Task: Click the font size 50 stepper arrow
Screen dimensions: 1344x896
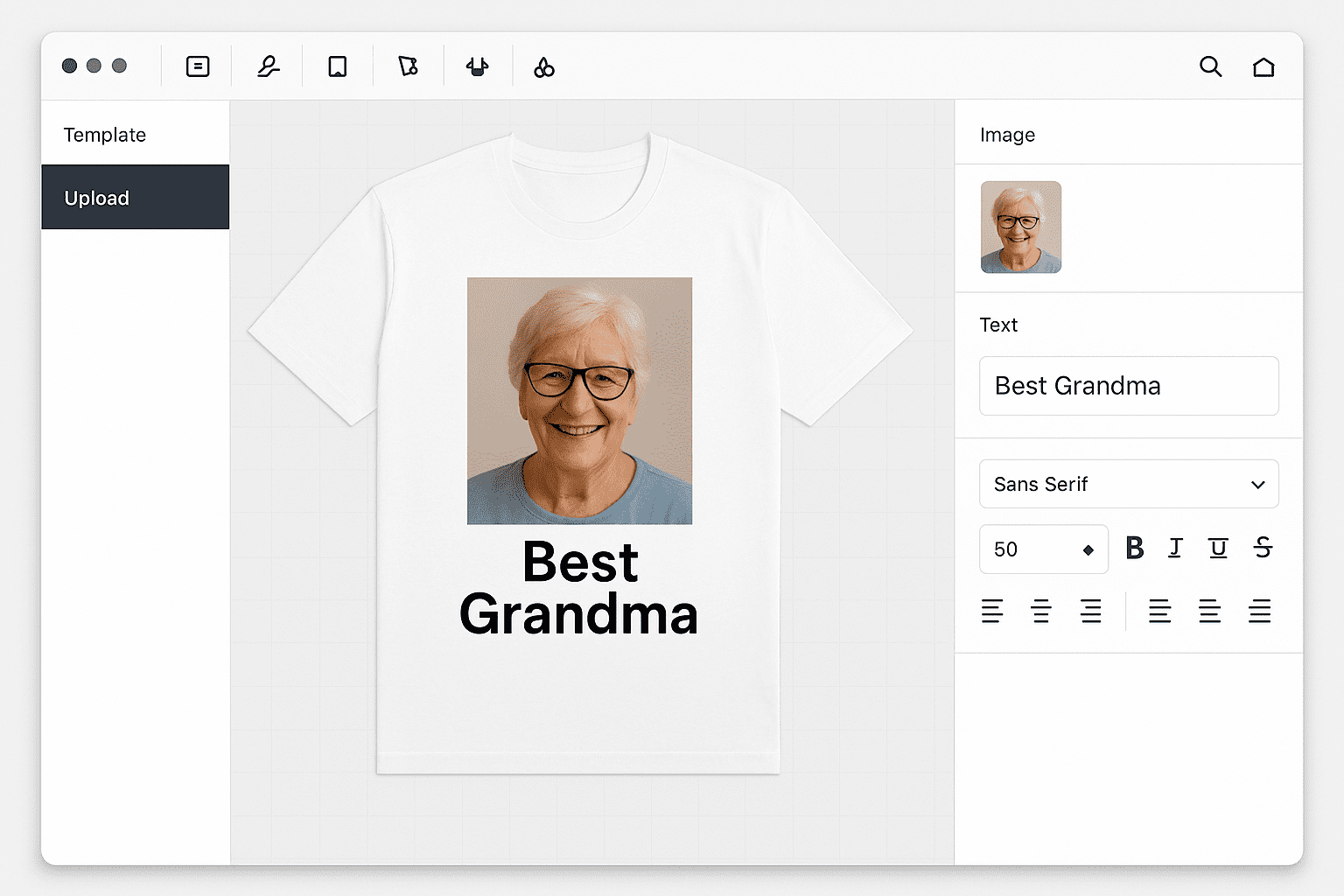Action: pyautogui.click(x=1088, y=549)
